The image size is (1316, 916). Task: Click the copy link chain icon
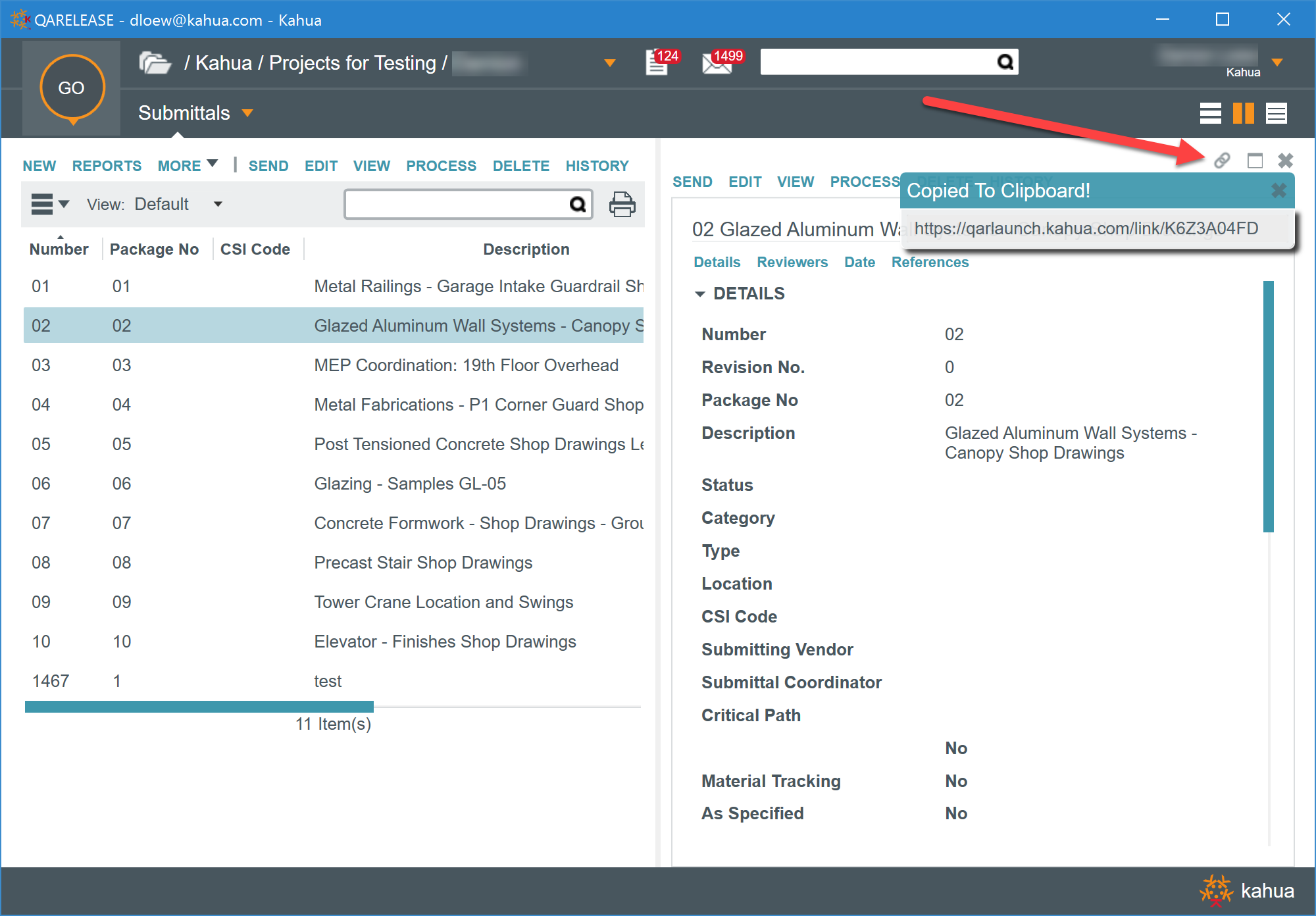[x=1222, y=161]
